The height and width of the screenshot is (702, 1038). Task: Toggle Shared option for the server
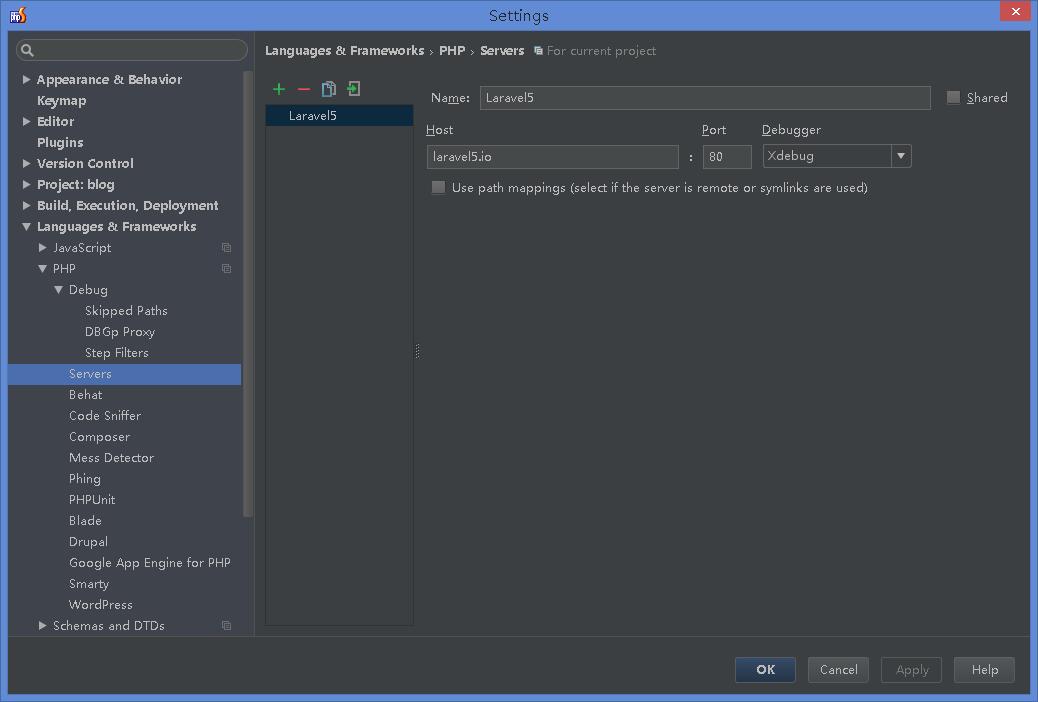(x=953, y=97)
